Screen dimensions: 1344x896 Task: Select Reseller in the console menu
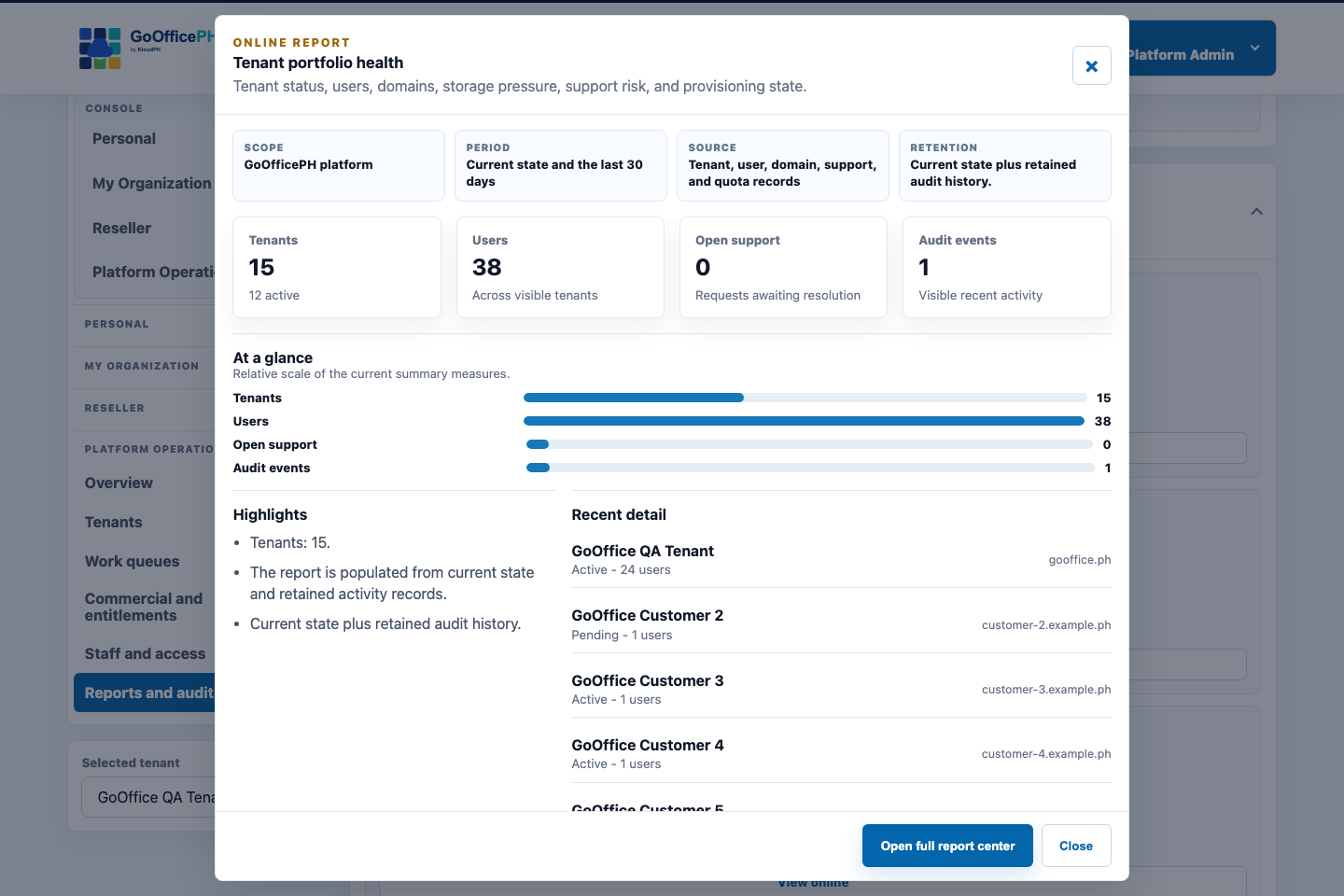pyautogui.click(x=121, y=229)
